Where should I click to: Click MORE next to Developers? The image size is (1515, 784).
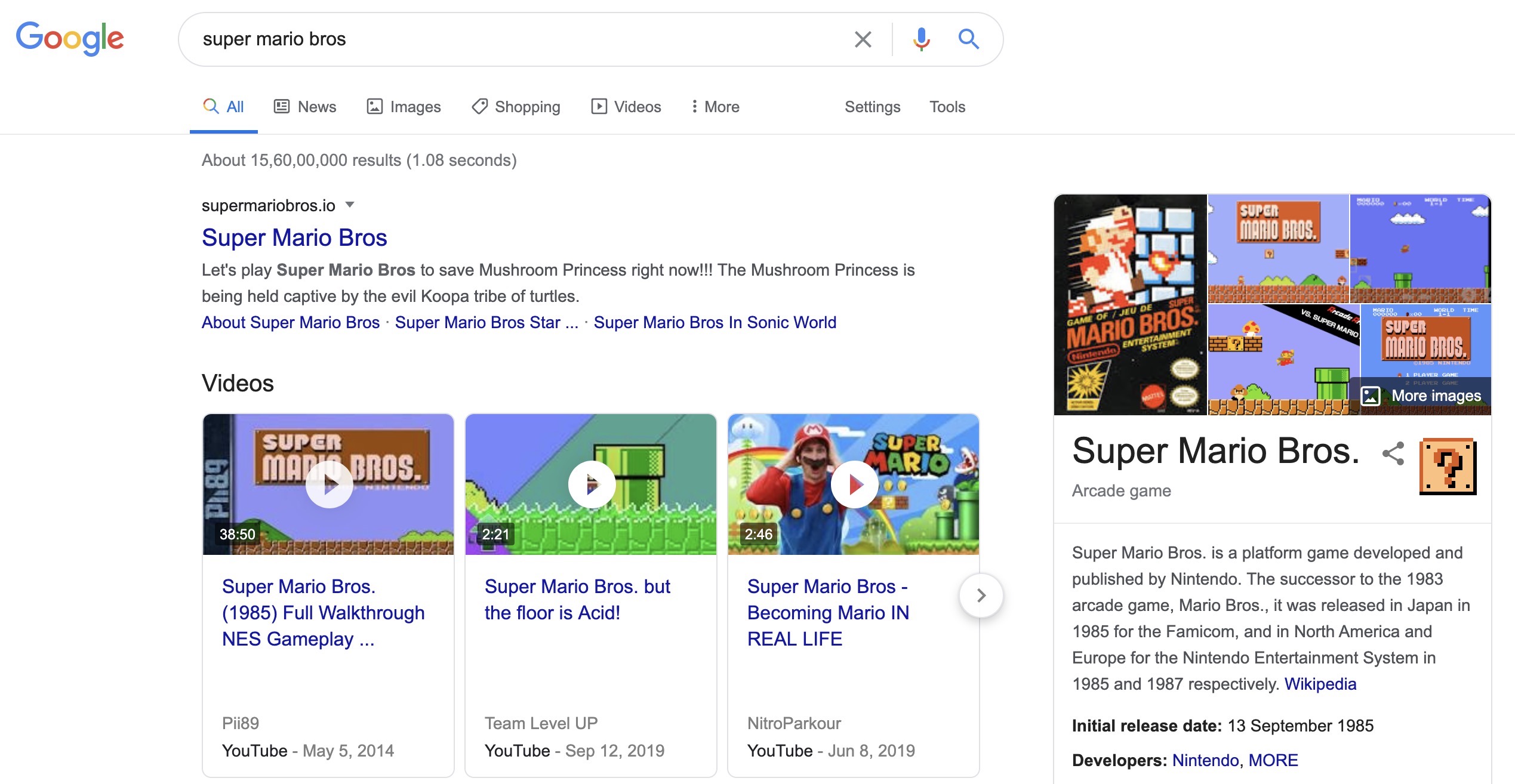[x=1273, y=760]
